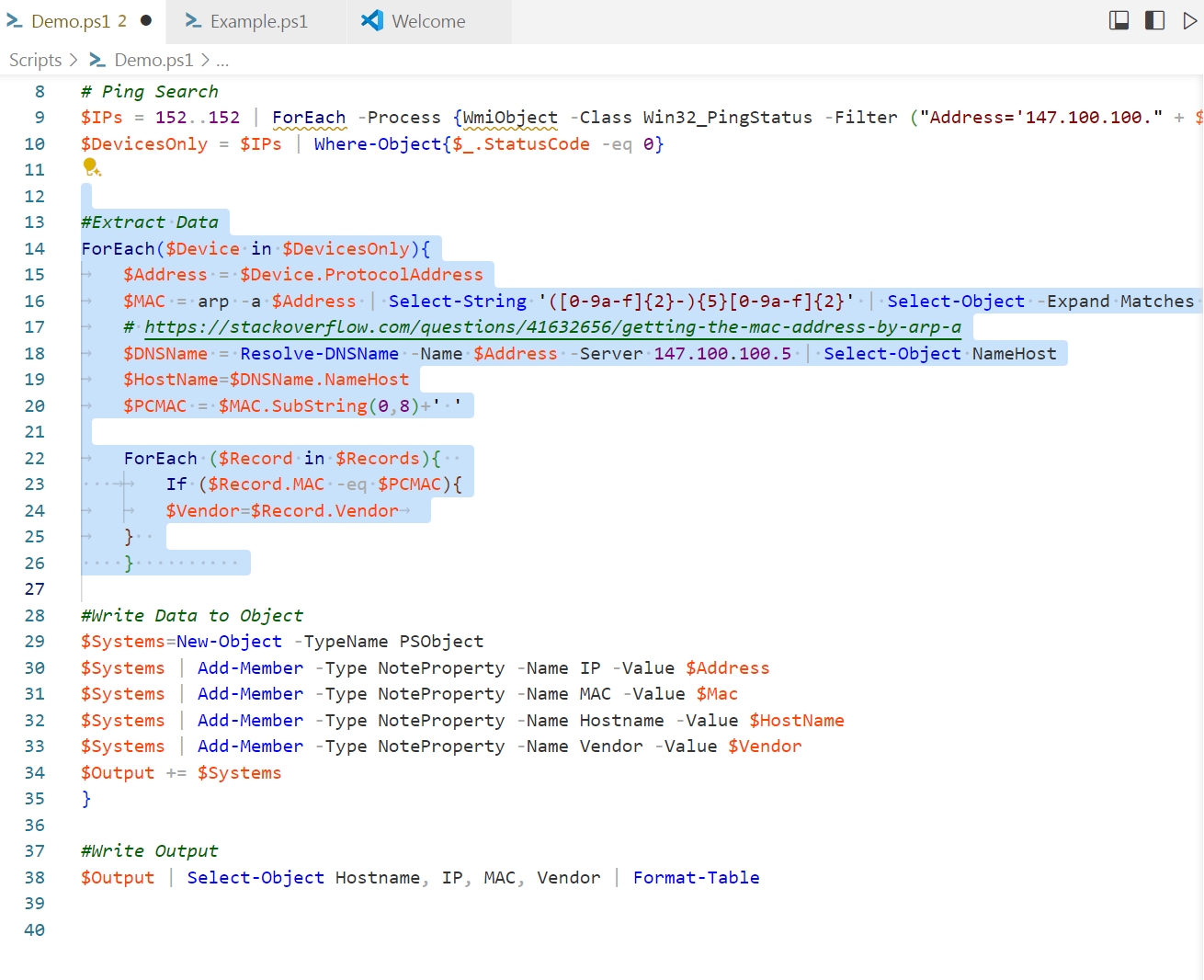Expand the "..." breadcrumb item
Screen dimensions: 1204x980
point(221,60)
